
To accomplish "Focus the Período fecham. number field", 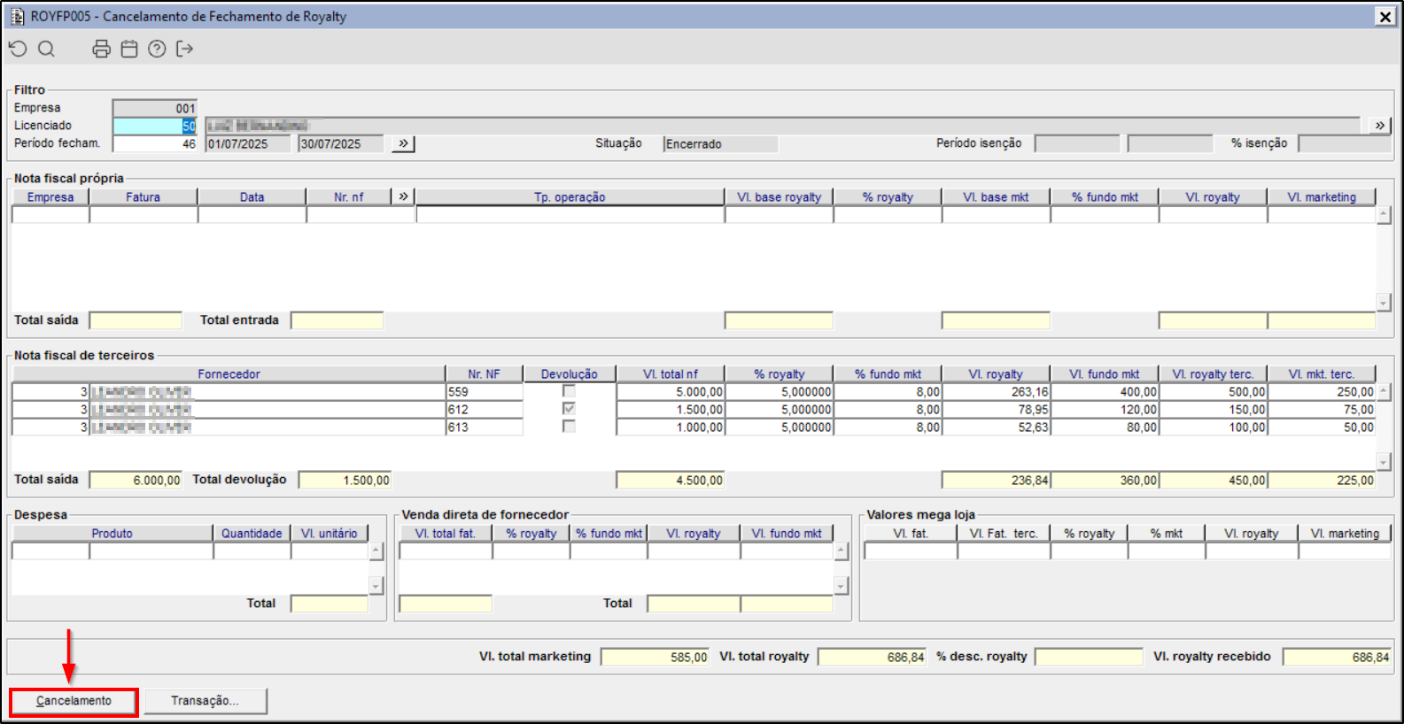I will (x=155, y=143).
